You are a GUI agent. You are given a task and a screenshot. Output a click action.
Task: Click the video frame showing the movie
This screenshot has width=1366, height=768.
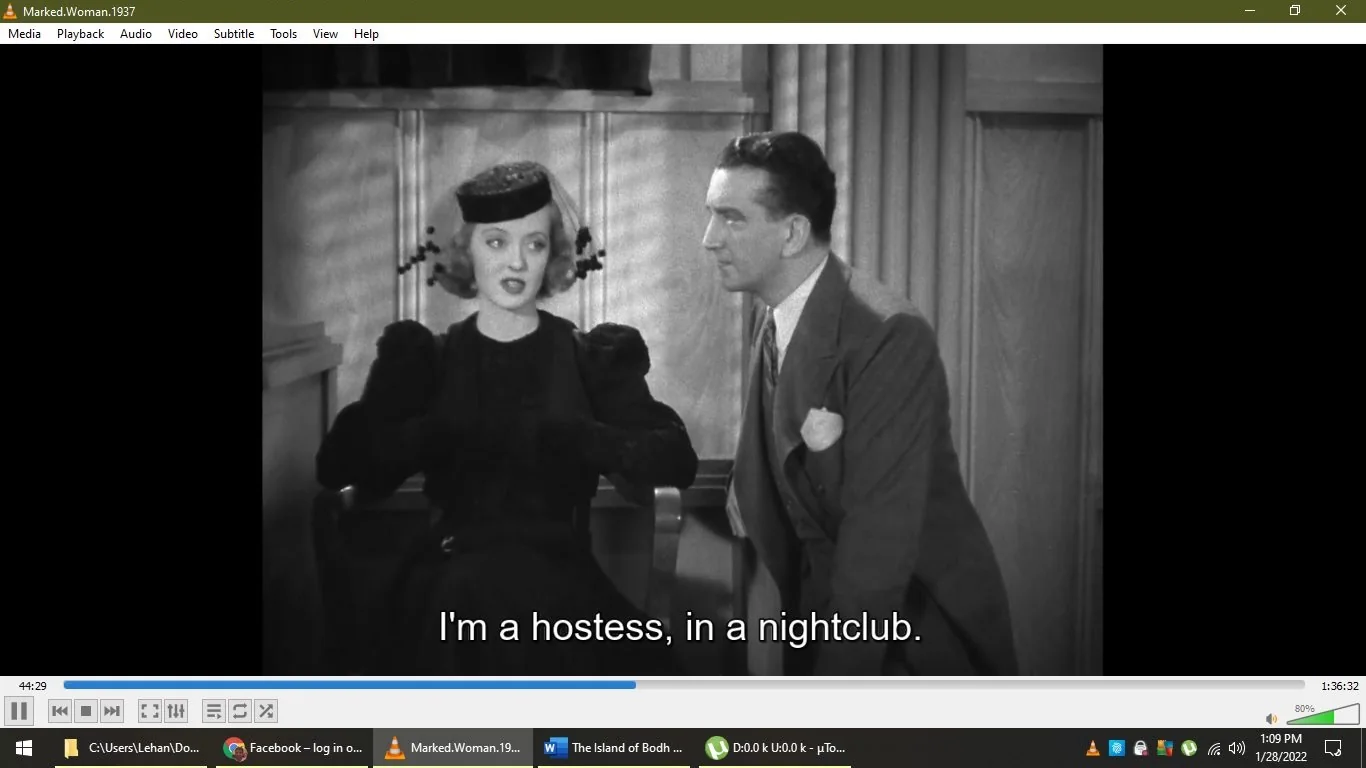point(683,360)
